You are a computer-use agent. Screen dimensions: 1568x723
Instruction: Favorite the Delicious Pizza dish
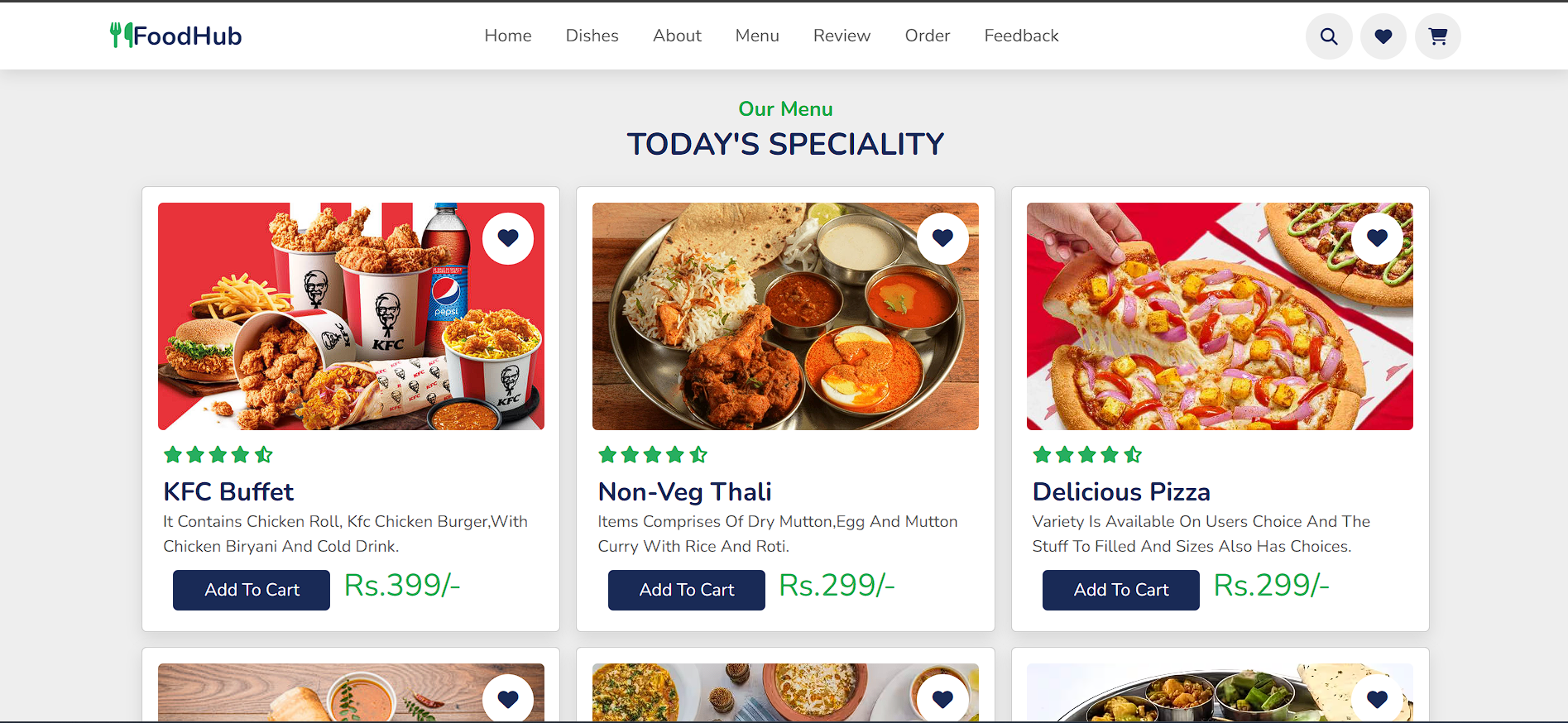point(1377,238)
